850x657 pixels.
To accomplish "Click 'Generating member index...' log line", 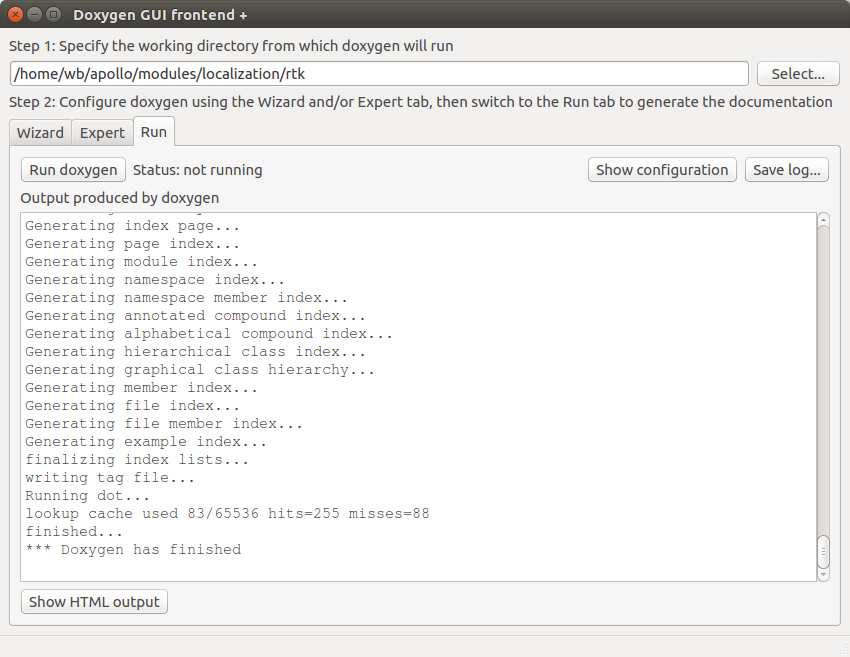I will click(141, 388).
